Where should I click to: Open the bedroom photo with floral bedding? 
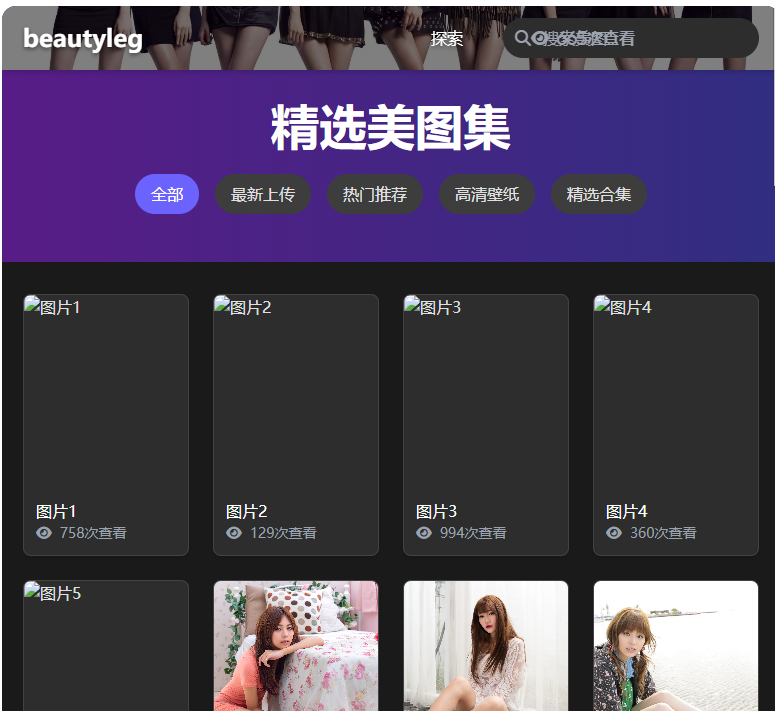pos(296,646)
